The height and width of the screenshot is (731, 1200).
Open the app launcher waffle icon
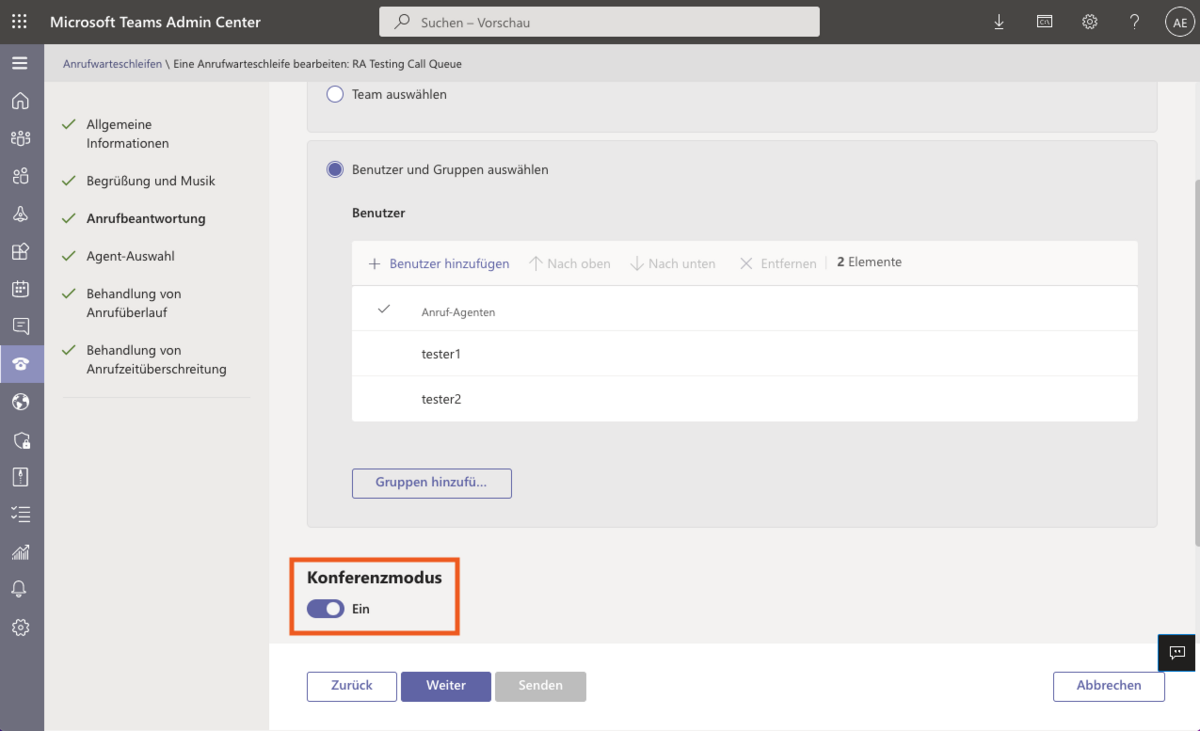coord(19,22)
